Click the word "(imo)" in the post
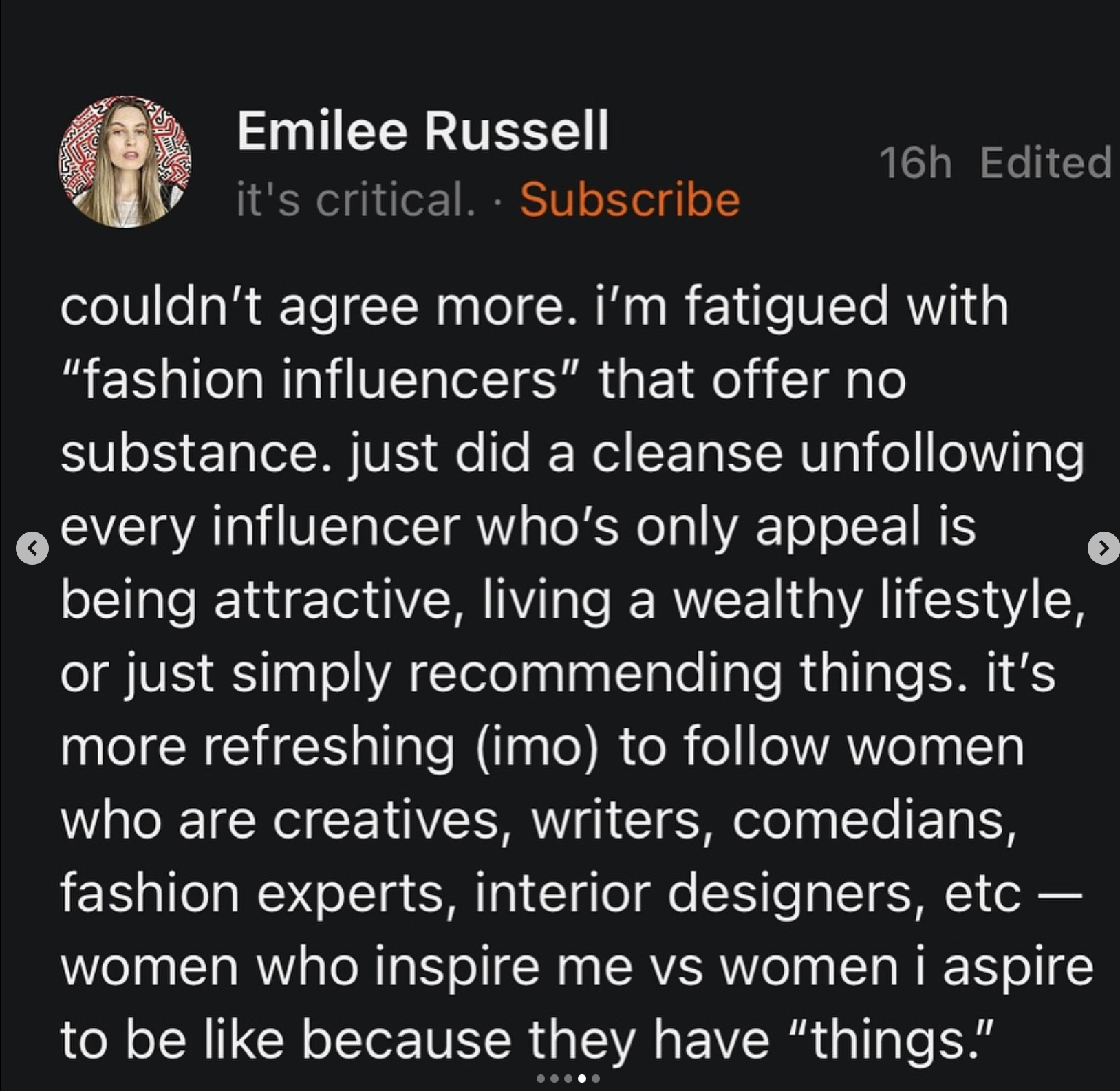The image size is (1120, 1091). (x=537, y=747)
